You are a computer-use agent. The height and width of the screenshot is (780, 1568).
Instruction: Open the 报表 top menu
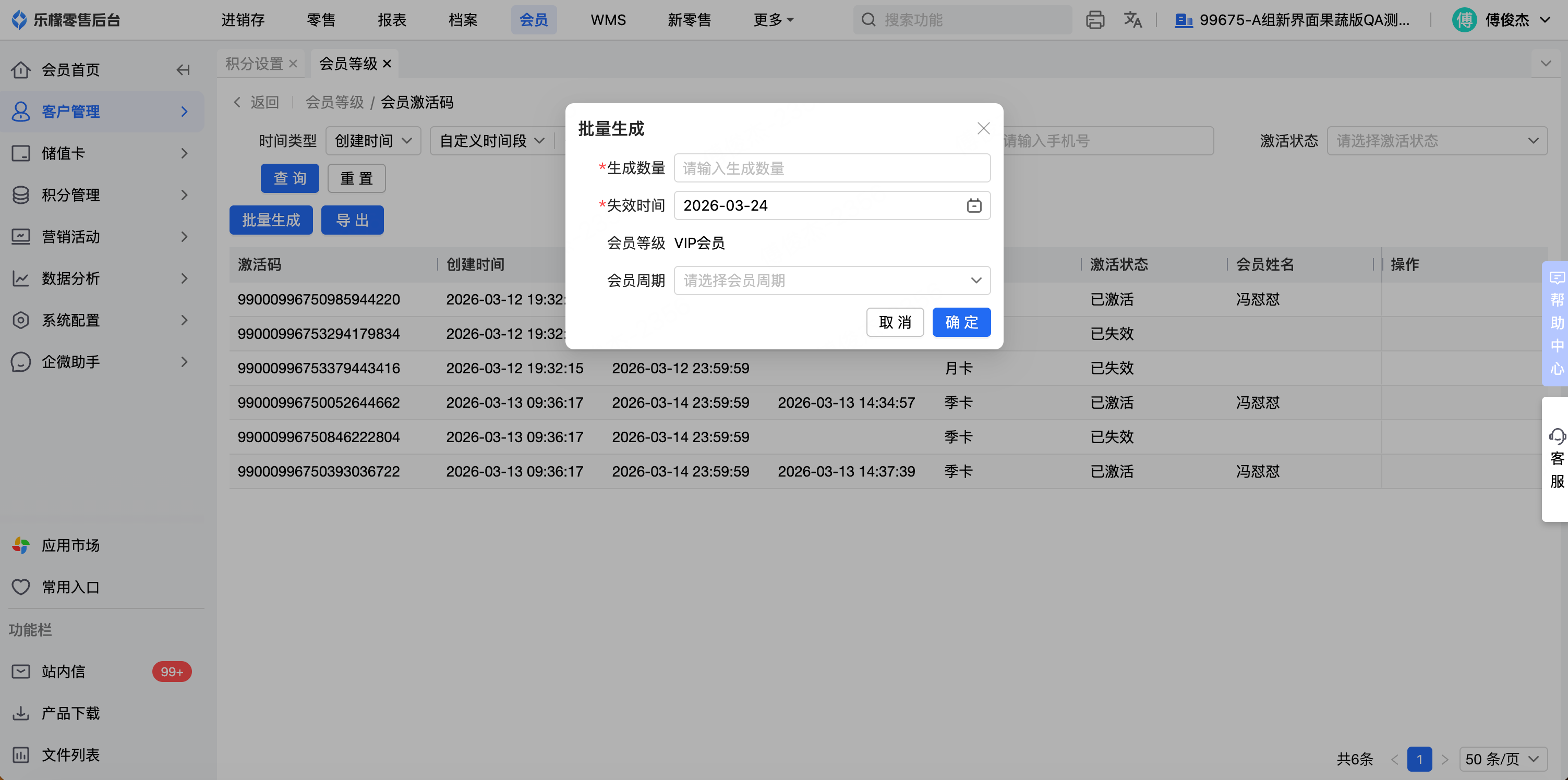click(391, 20)
